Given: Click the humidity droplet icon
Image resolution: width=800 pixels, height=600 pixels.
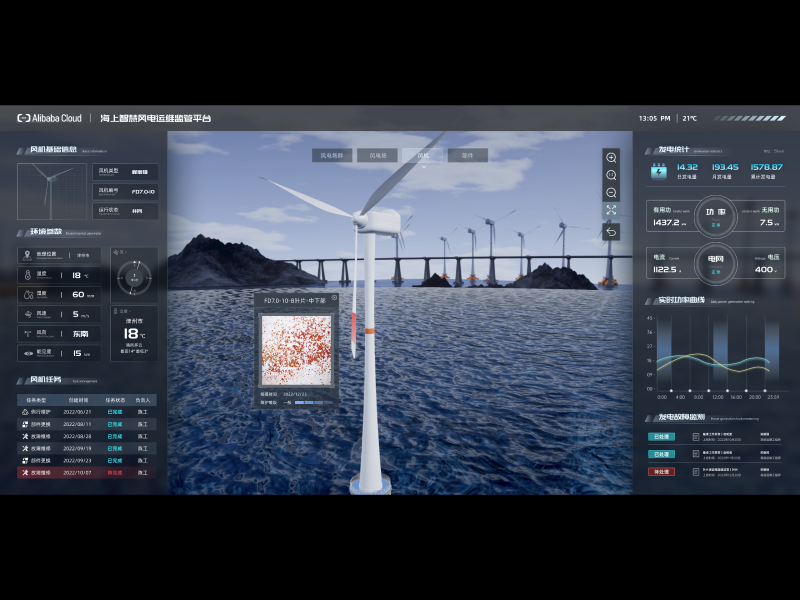Looking at the screenshot, I should (x=27, y=294).
